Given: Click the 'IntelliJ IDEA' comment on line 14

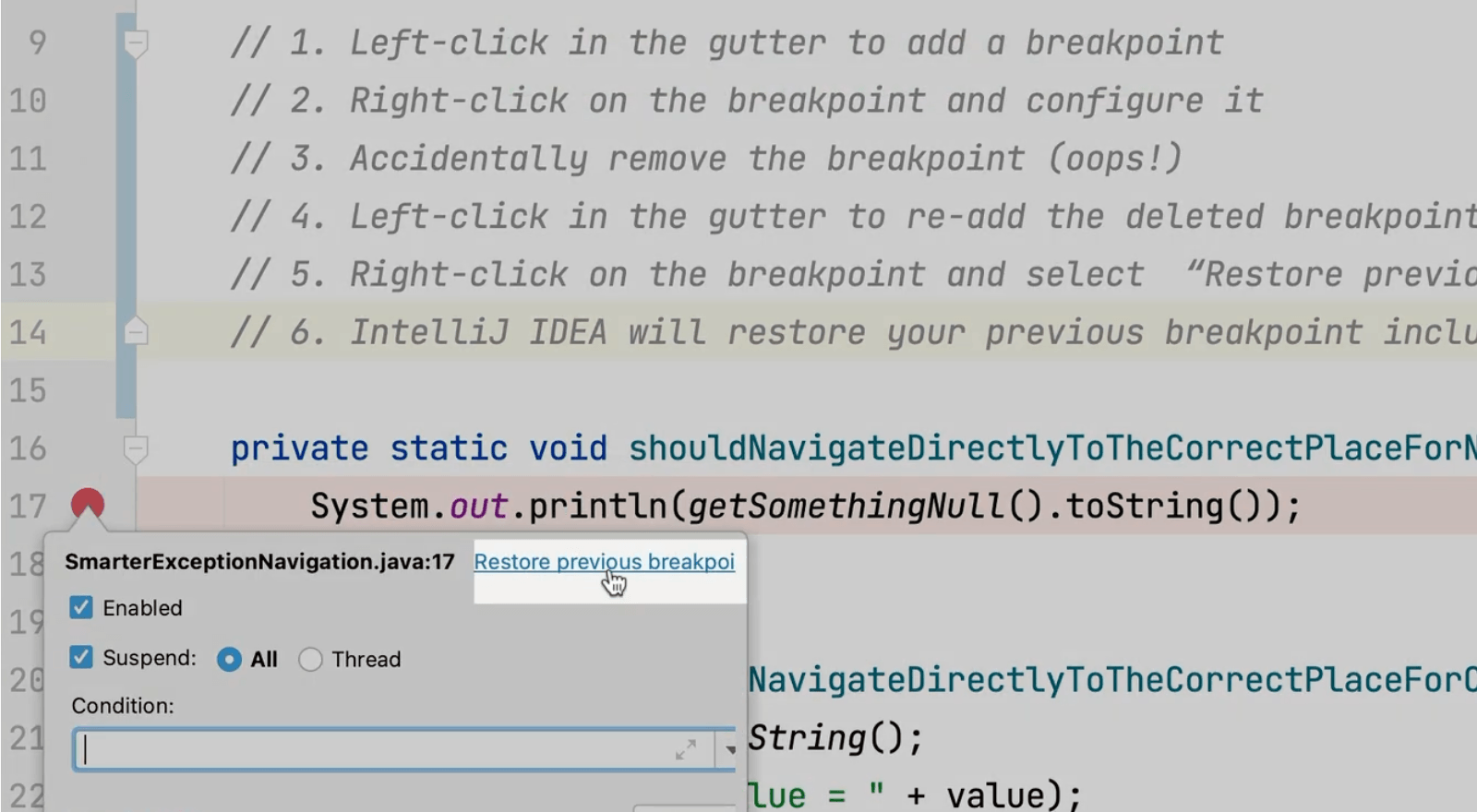Looking at the screenshot, I should click(477, 332).
